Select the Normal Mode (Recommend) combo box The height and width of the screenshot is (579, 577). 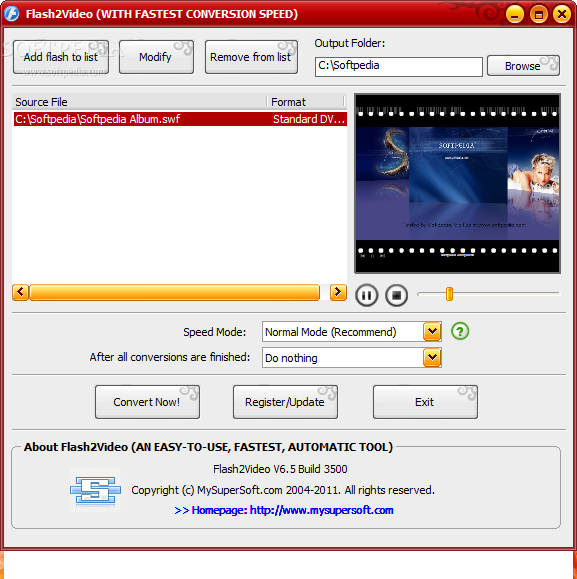pyautogui.click(x=352, y=332)
